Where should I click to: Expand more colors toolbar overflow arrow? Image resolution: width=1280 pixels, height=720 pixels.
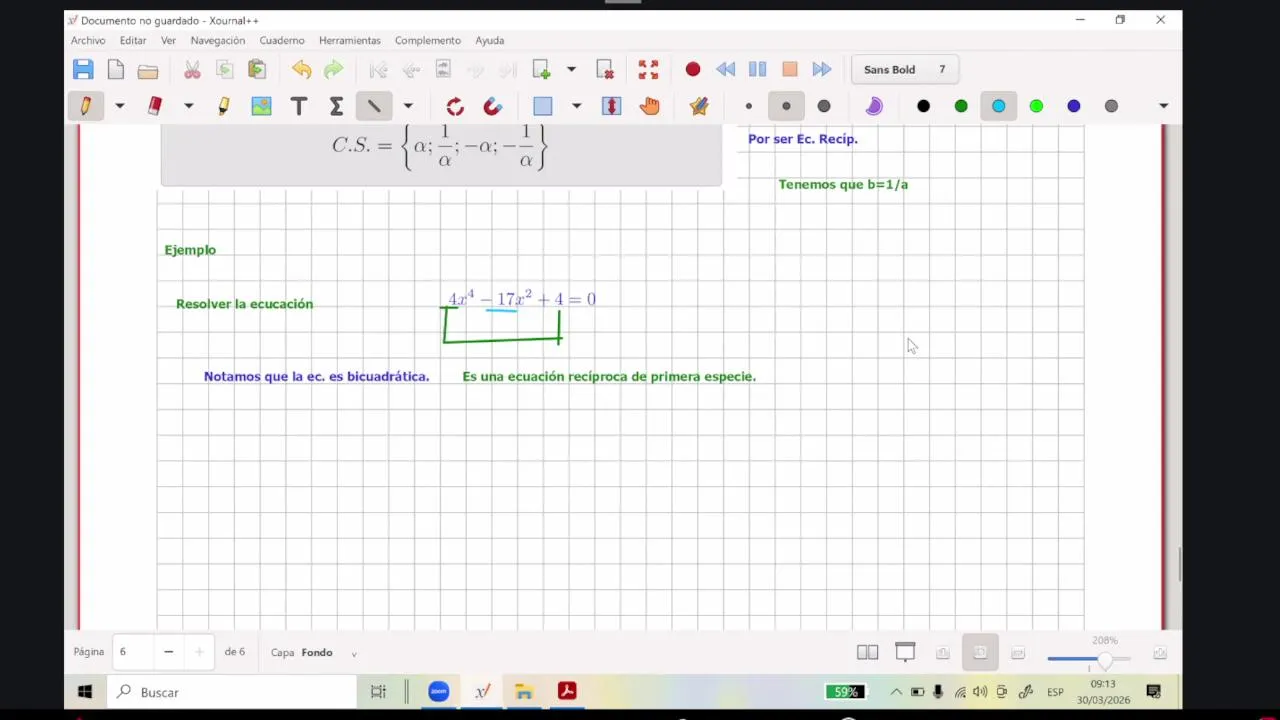pyautogui.click(x=1163, y=106)
